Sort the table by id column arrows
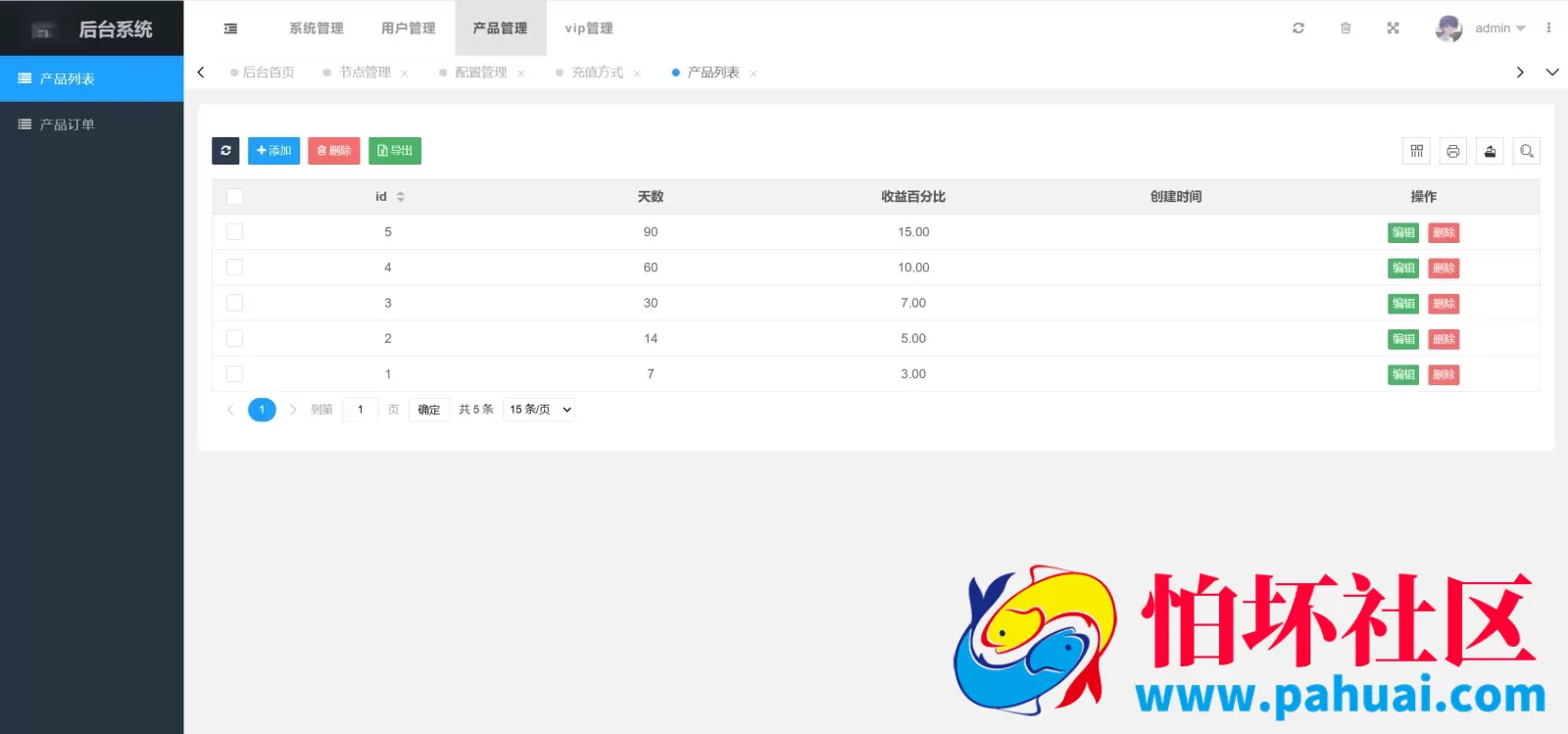The width and height of the screenshot is (1568, 734). point(401,197)
